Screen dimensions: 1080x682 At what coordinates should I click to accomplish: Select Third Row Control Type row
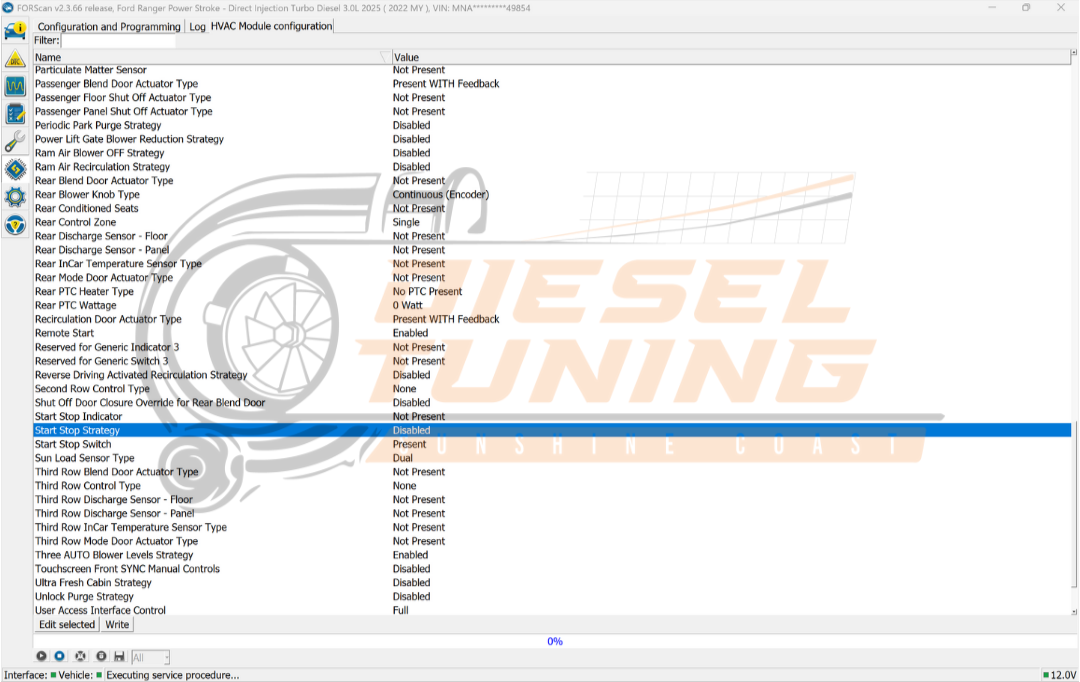click(552, 486)
